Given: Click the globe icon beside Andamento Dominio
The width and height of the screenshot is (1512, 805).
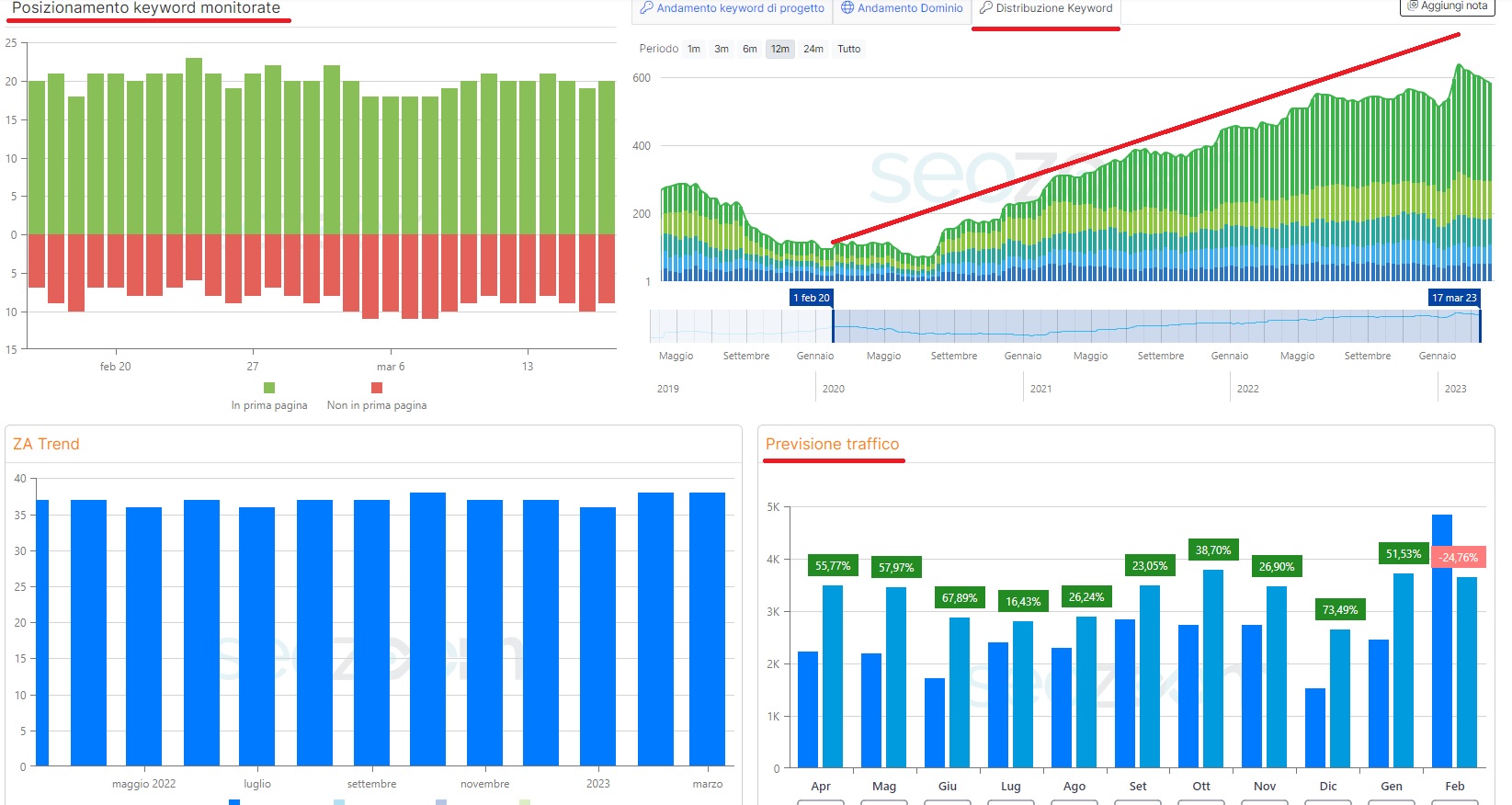Looking at the screenshot, I should point(847,8).
